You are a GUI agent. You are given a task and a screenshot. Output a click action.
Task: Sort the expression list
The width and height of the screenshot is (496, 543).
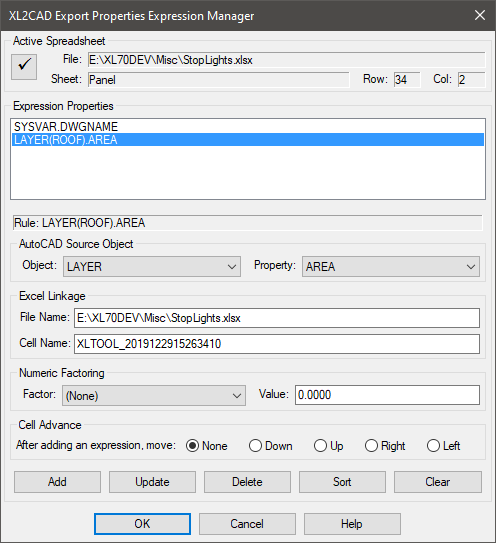point(342,482)
